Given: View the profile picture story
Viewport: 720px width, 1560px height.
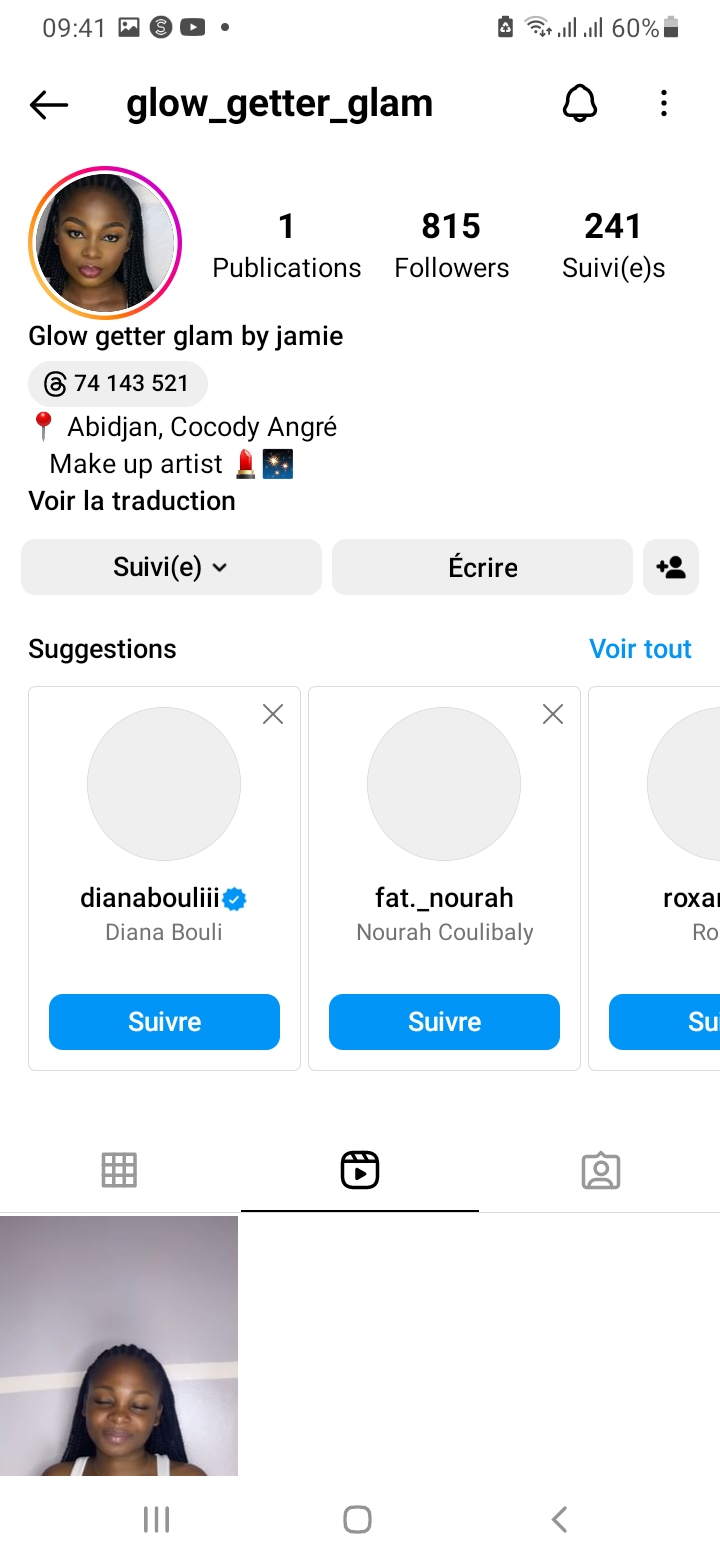Looking at the screenshot, I should pyautogui.click(x=105, y=243).
